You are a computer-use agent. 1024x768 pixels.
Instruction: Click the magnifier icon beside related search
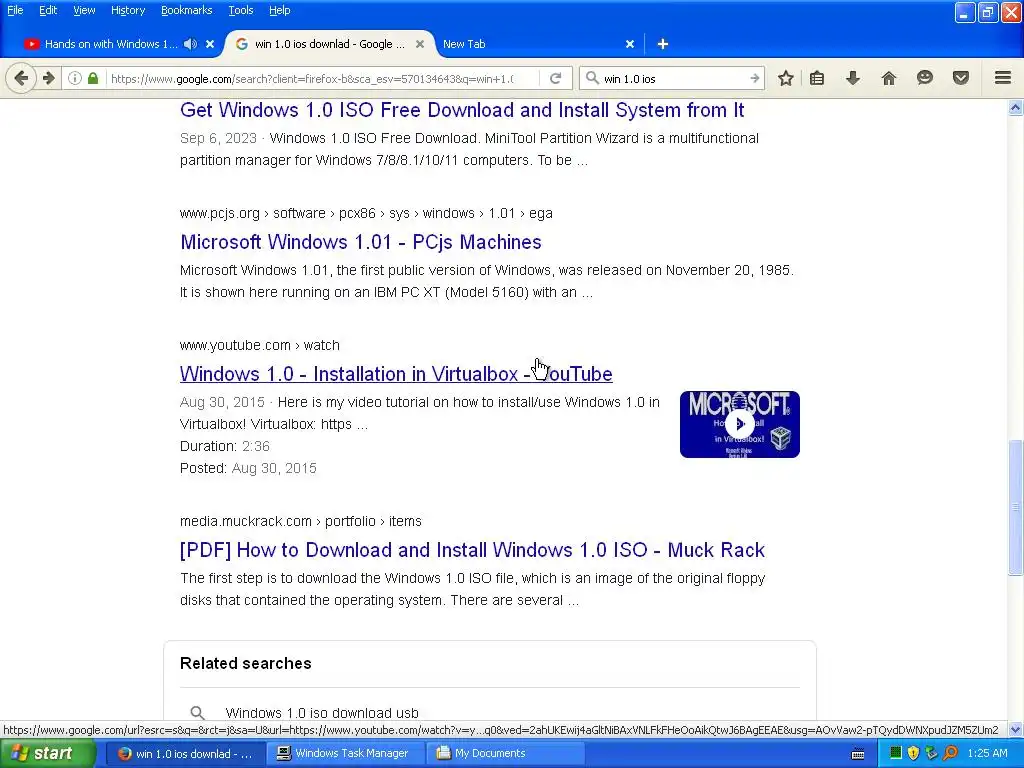197,712
